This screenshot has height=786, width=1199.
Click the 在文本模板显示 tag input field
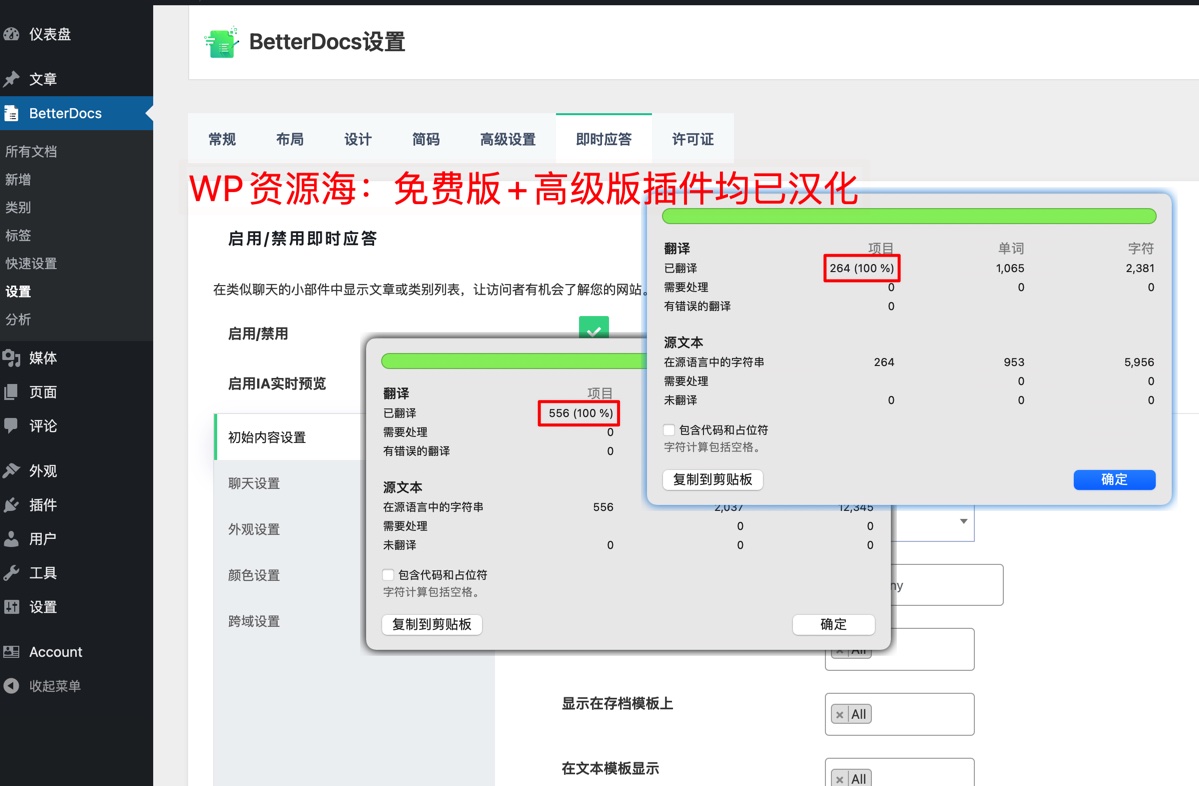(899, 772)
